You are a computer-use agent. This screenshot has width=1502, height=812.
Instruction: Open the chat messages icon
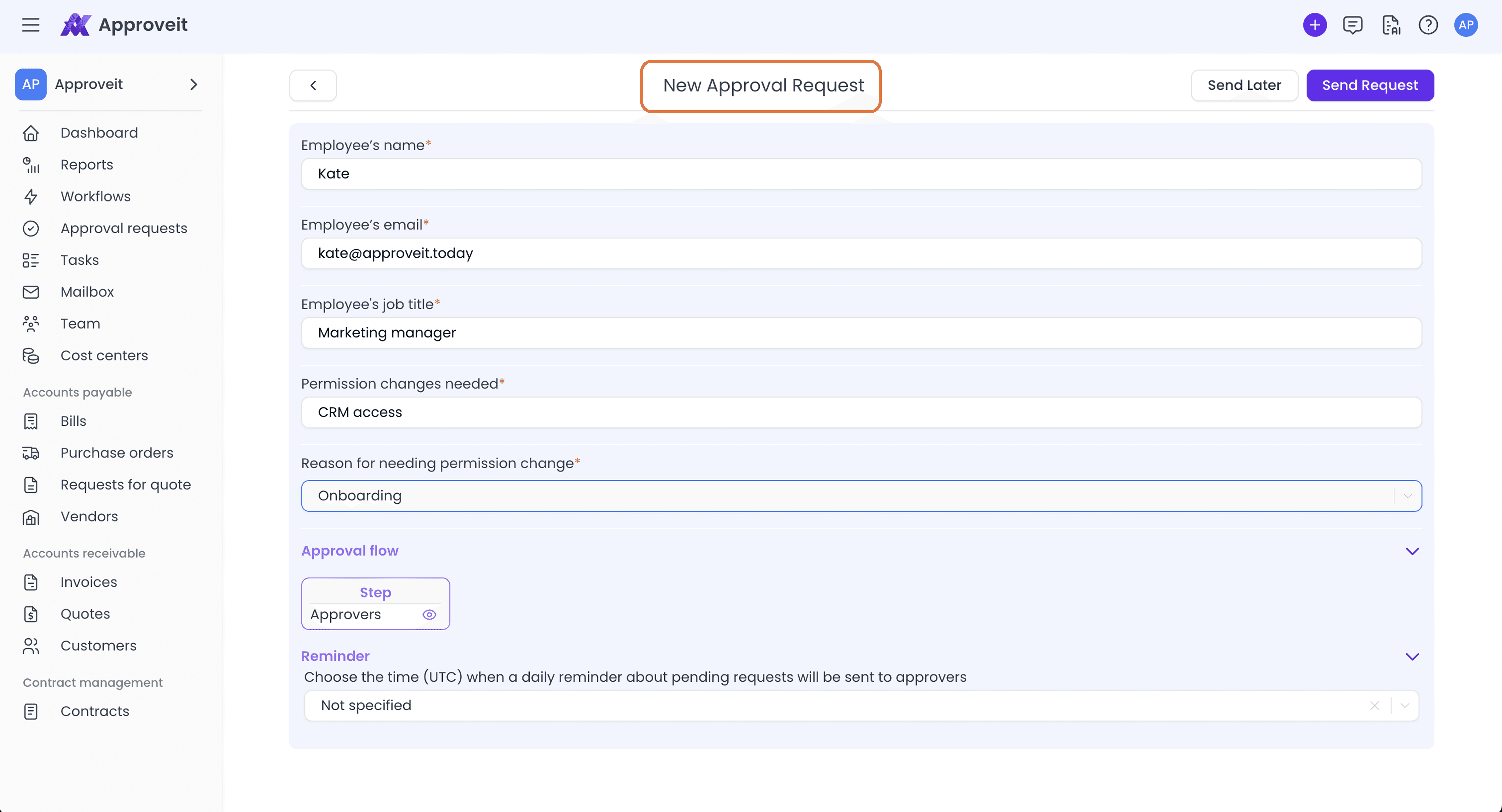pyautogui.click(x=1352, y=25)
